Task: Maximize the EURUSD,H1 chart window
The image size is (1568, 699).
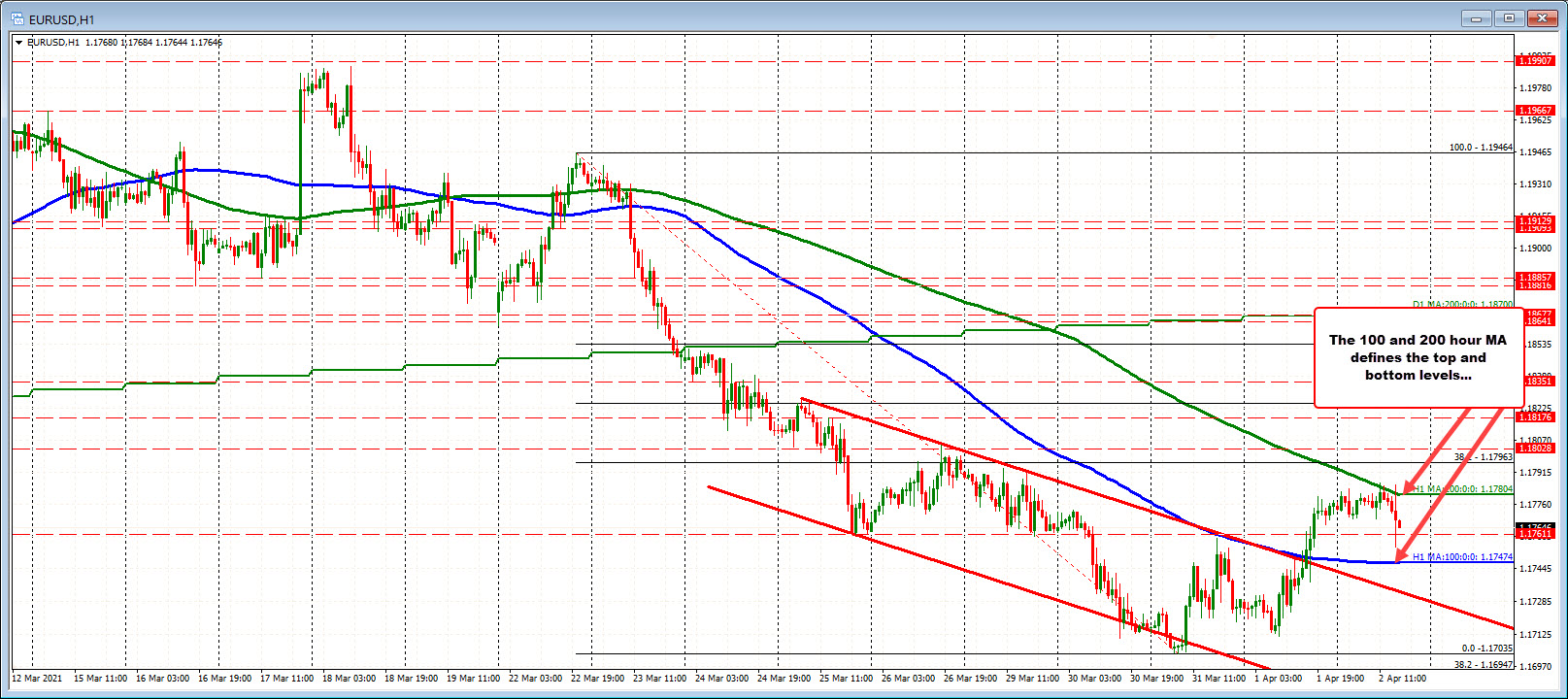Action: tap(1509, 17)
